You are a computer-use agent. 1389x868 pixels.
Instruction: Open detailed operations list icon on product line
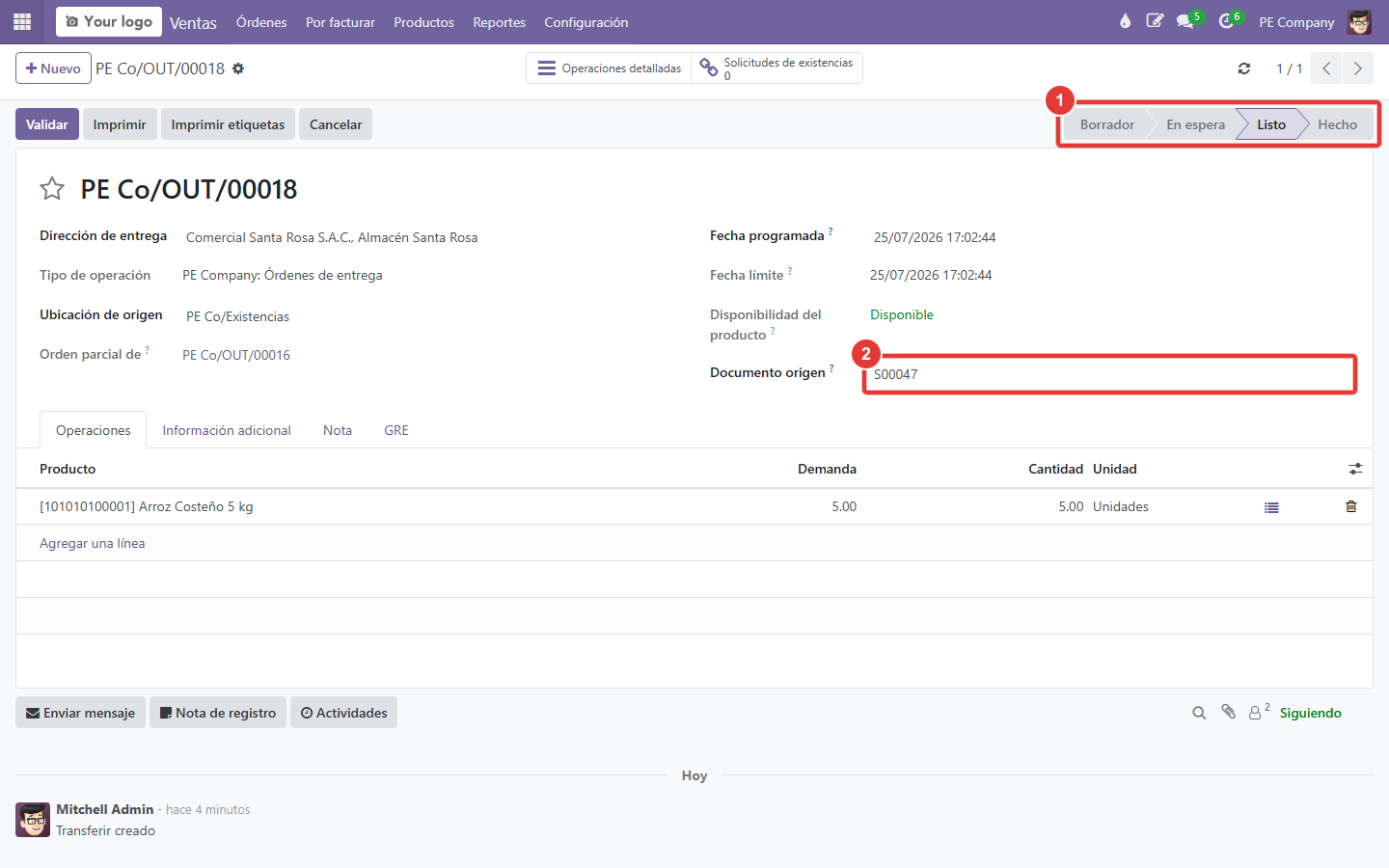(x=1272, y=507)
